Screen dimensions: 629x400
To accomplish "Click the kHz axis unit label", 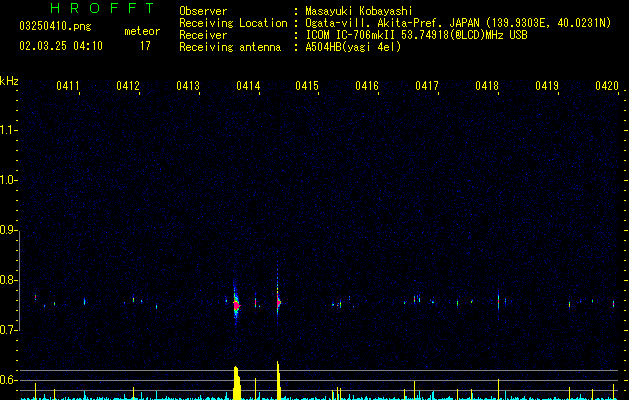I will click(x=9, y=81).
